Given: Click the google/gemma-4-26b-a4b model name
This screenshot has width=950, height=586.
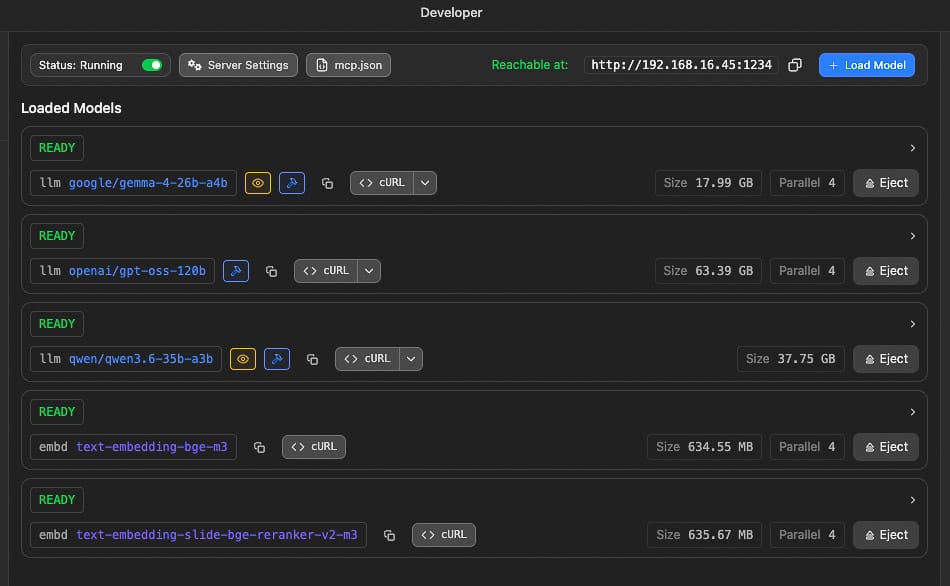Looking at the screenshot, I should (148, 183).
